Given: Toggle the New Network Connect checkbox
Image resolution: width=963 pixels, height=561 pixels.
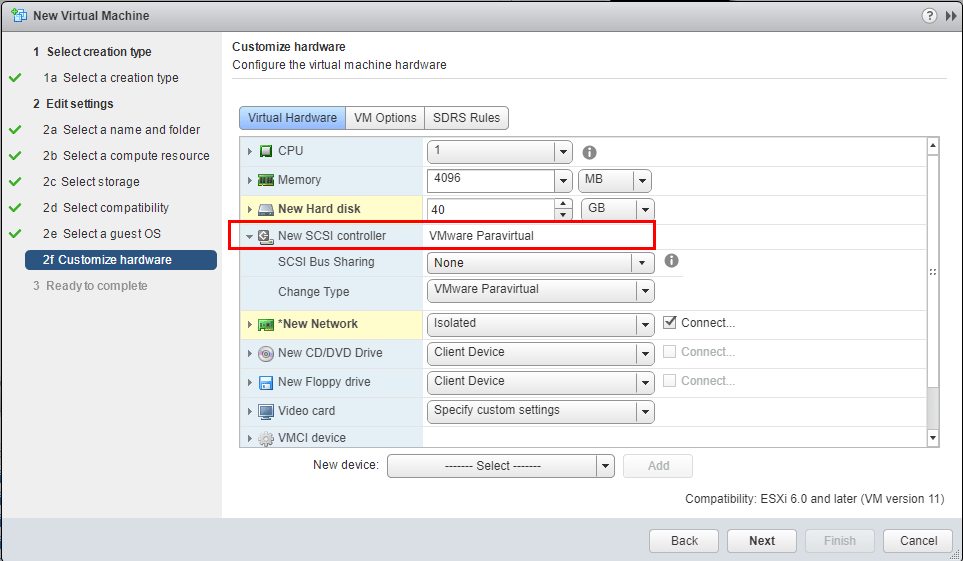Looking at the screenshot, I should (x=670, y=322).
